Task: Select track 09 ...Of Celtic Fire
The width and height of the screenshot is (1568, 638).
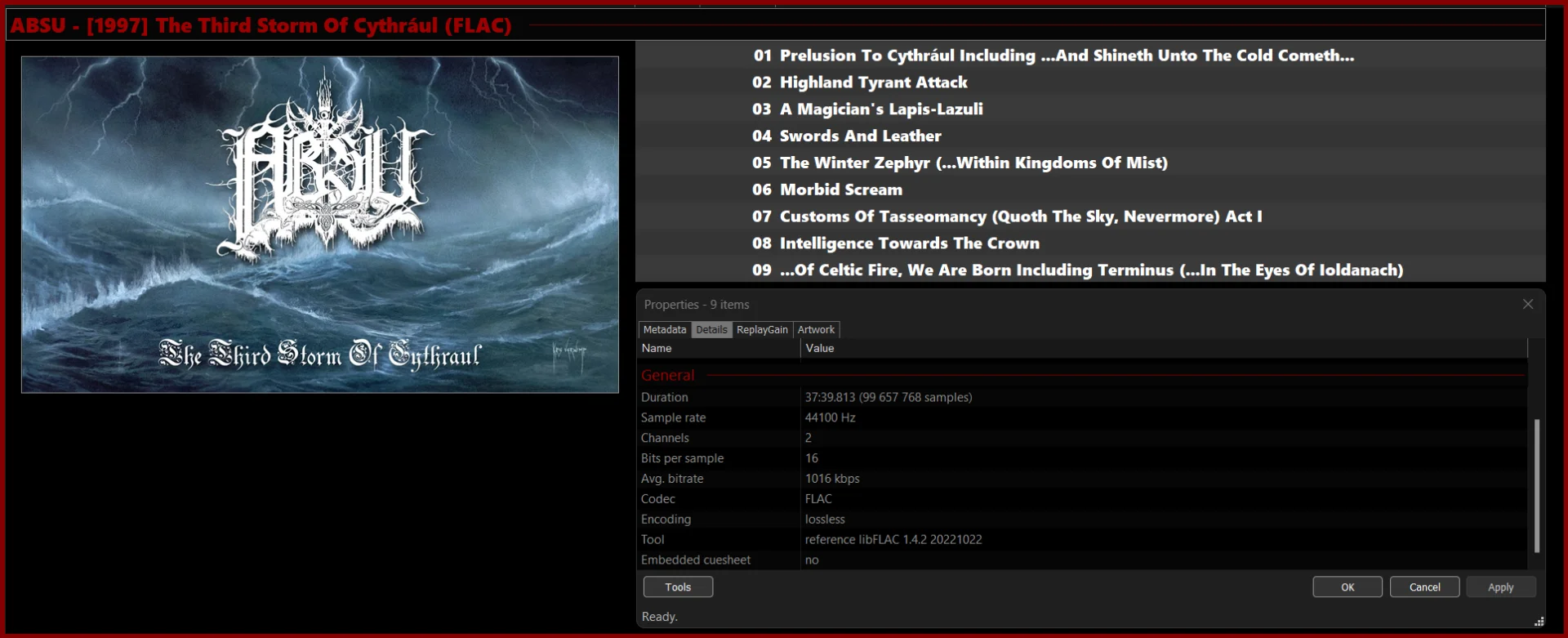Action: tap(1090, 270)
